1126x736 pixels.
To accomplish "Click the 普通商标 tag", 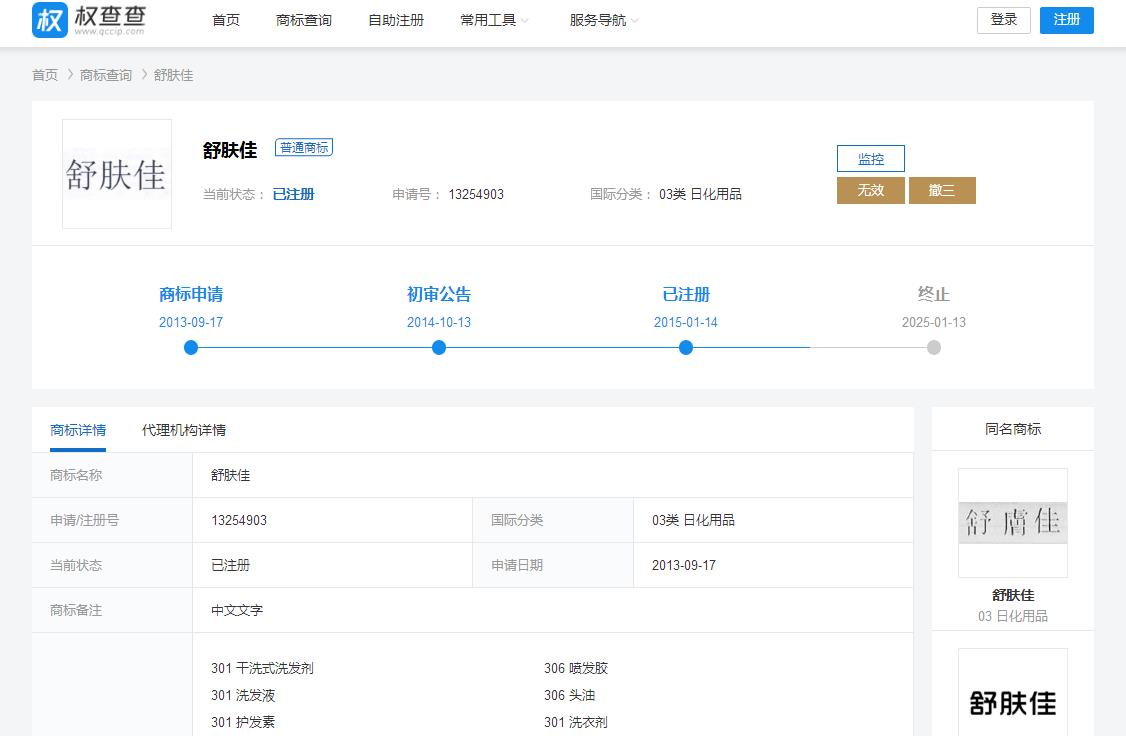I will click(x=304, y=147).
